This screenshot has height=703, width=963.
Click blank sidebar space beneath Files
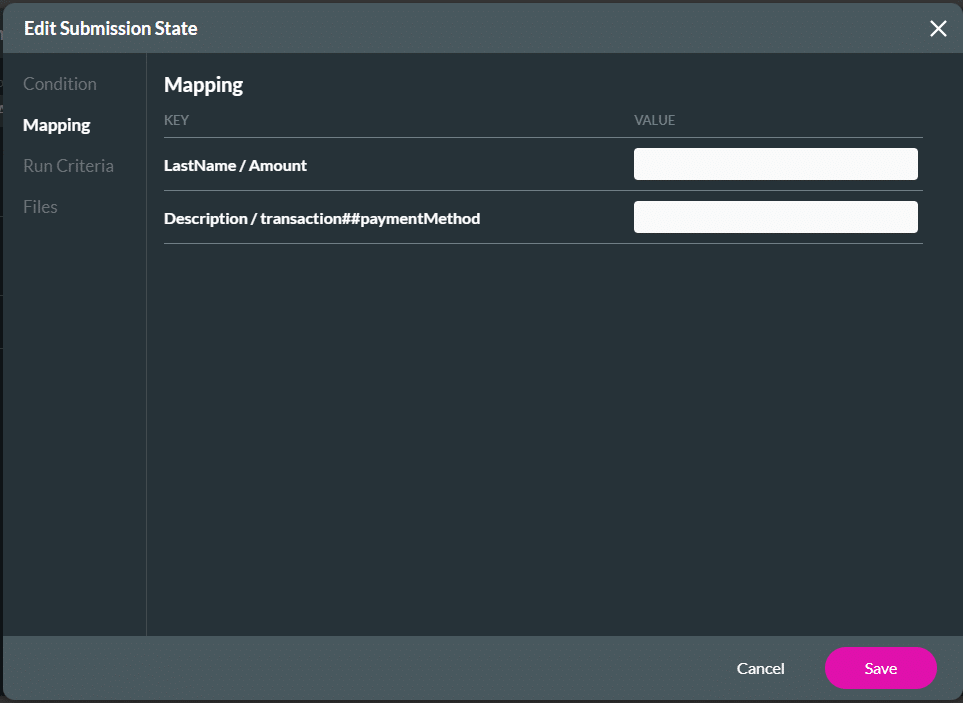pyautogui.click(x=74, y=420)
